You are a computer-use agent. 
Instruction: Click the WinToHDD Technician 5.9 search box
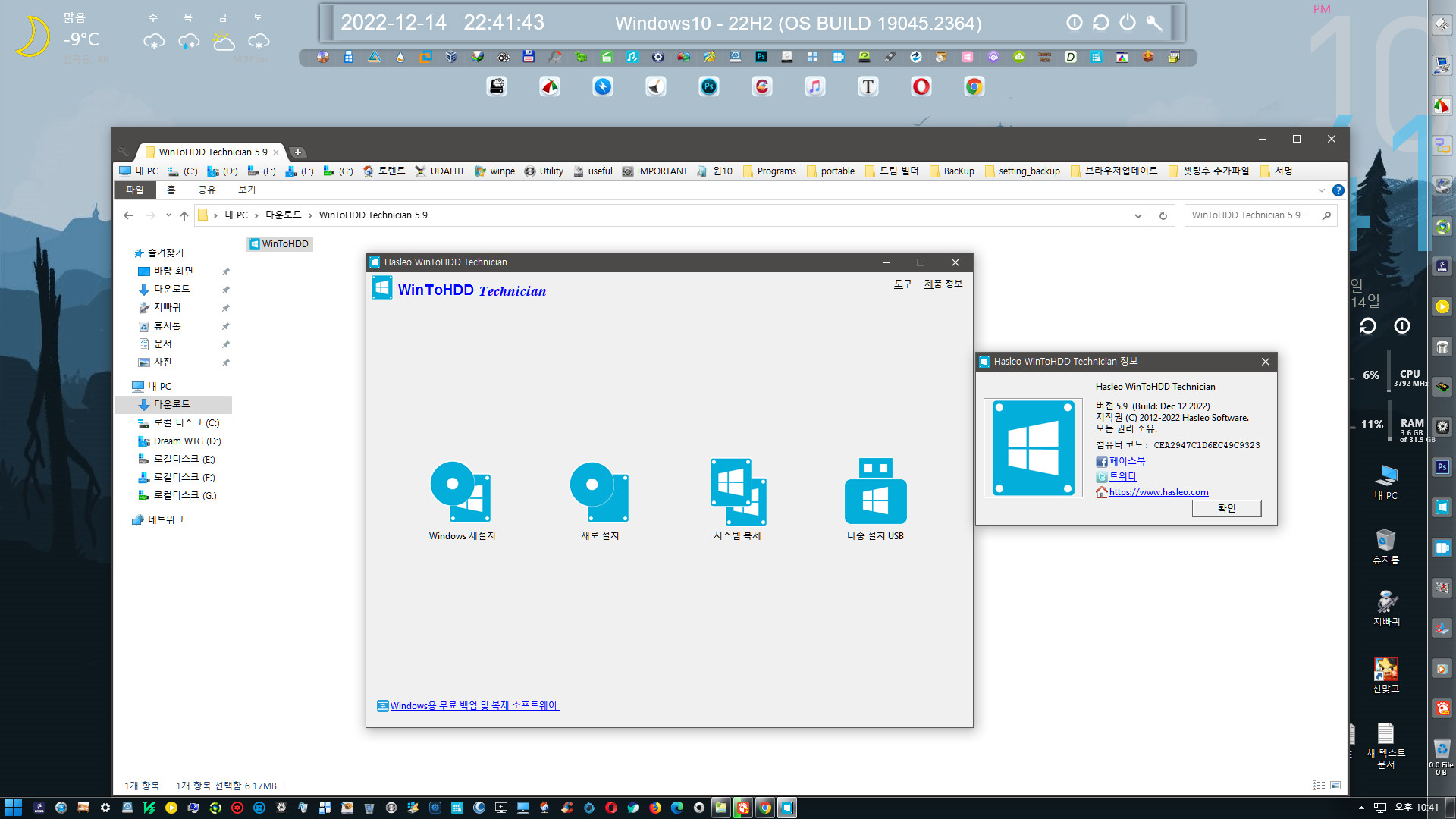point(1259,215)
